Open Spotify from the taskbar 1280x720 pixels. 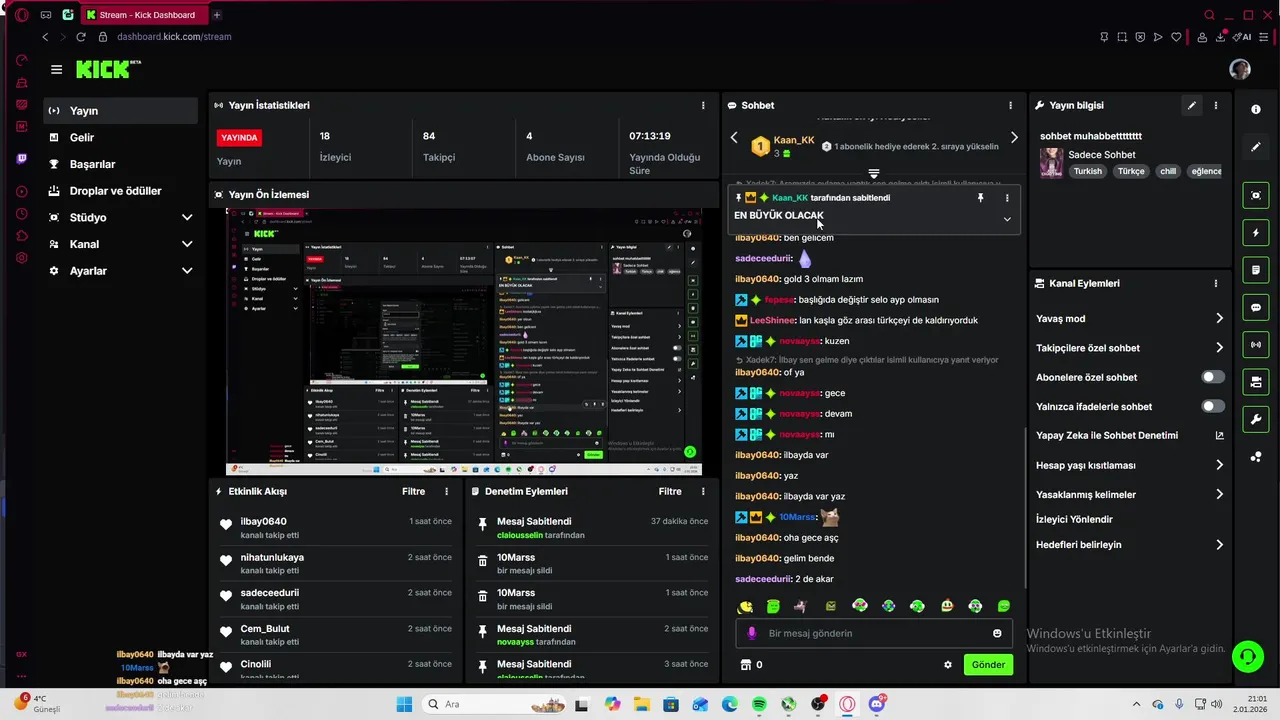tap(759, 704)
